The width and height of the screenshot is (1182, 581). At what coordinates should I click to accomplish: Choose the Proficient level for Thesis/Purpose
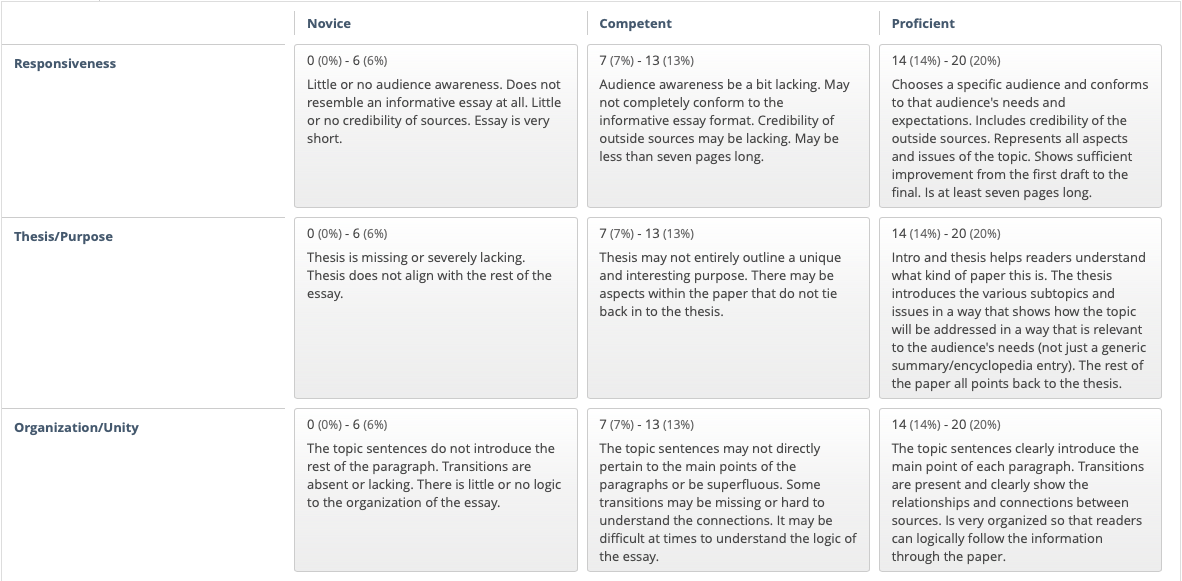tap(1021, 308)
